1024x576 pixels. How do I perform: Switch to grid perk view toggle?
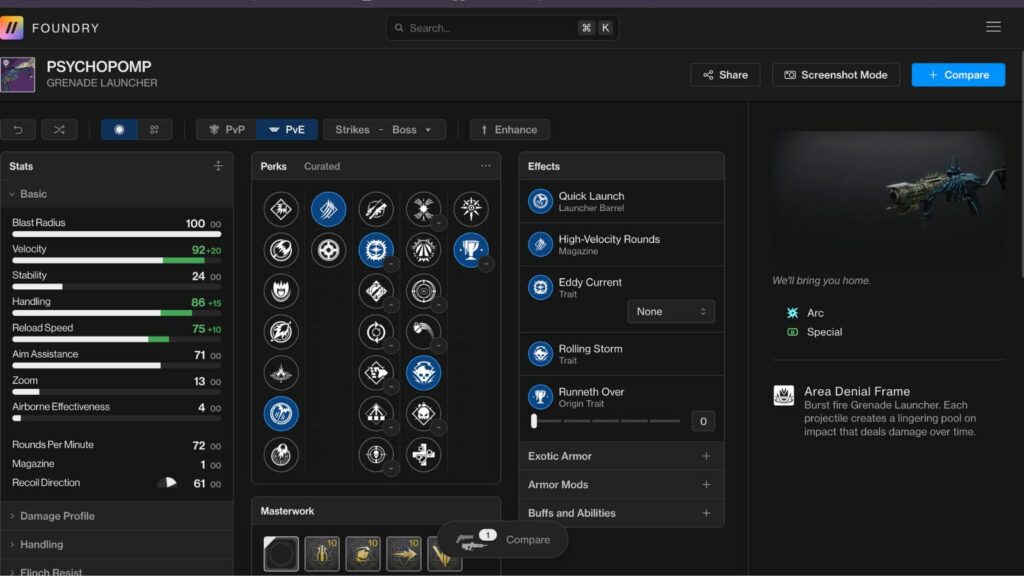(x=155, y=129)
